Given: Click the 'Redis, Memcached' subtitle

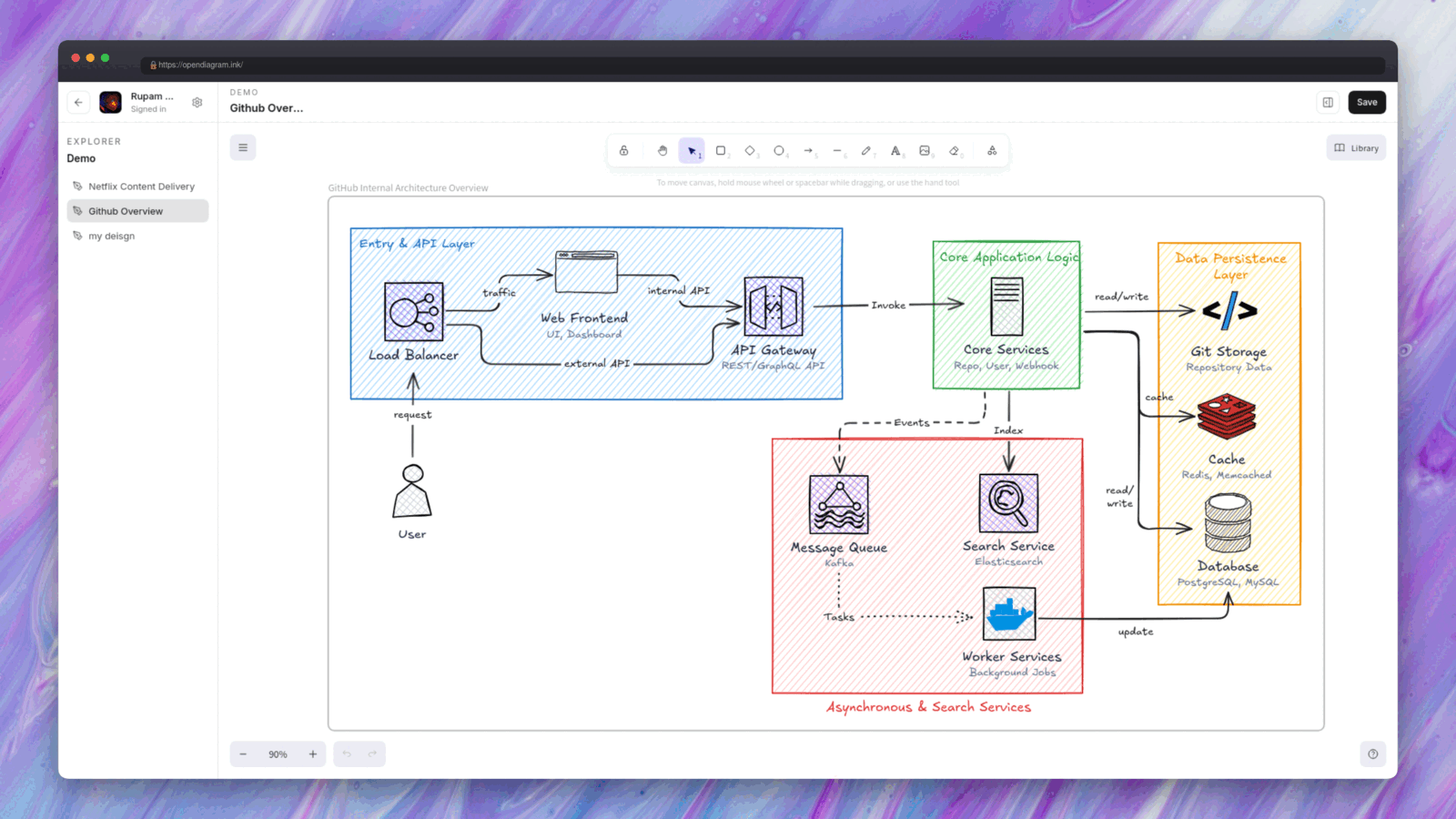Looking at the screenshot, I should [1227, 475].
